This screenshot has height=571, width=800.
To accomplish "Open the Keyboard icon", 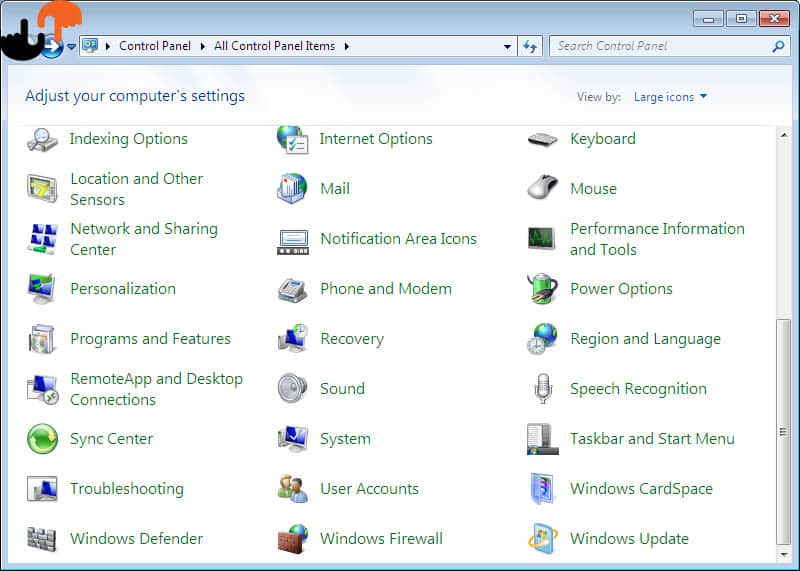I will pyautogui.click(x=542, y=139).
